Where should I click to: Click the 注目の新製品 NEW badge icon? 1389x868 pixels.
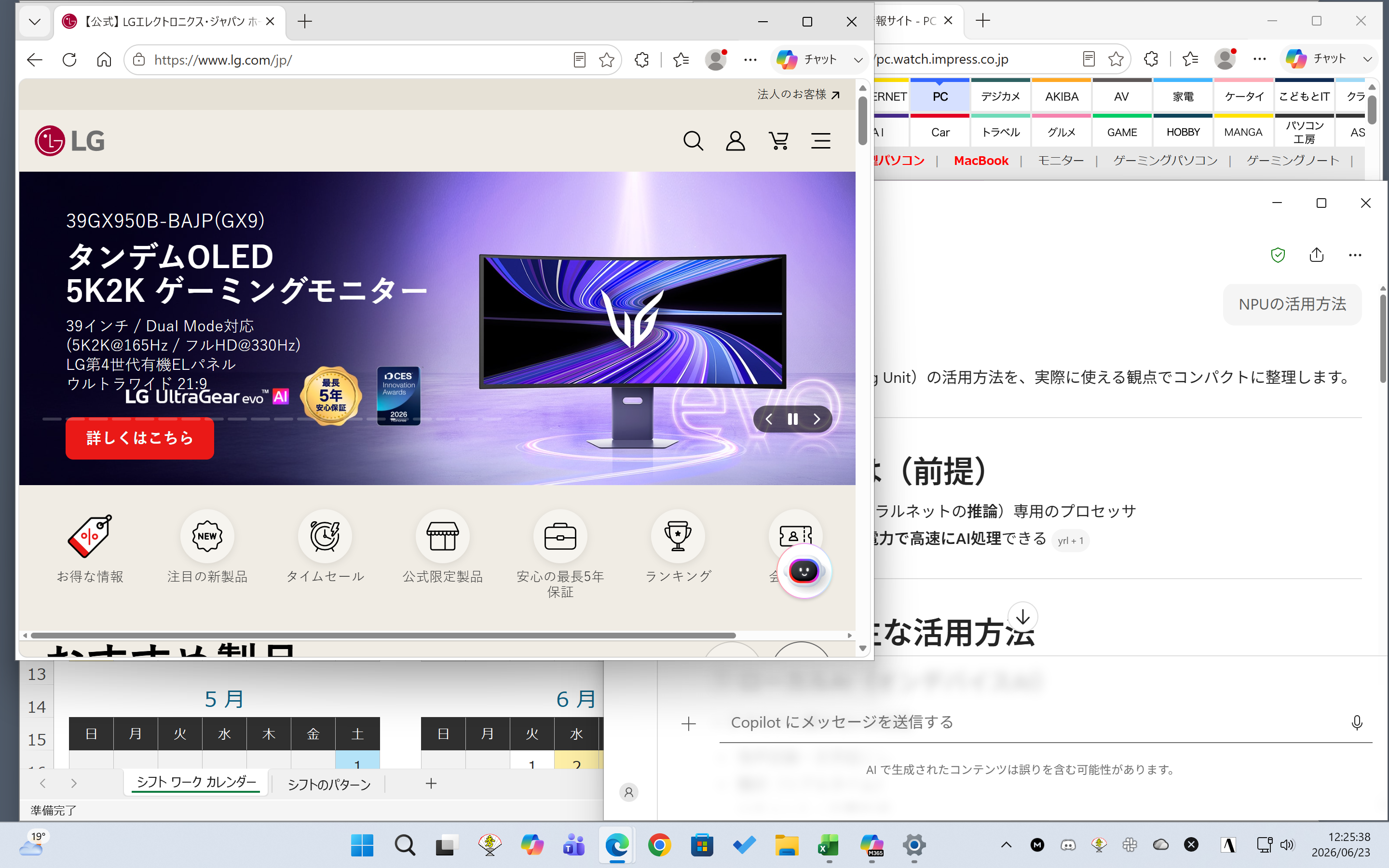click(207, 536)
